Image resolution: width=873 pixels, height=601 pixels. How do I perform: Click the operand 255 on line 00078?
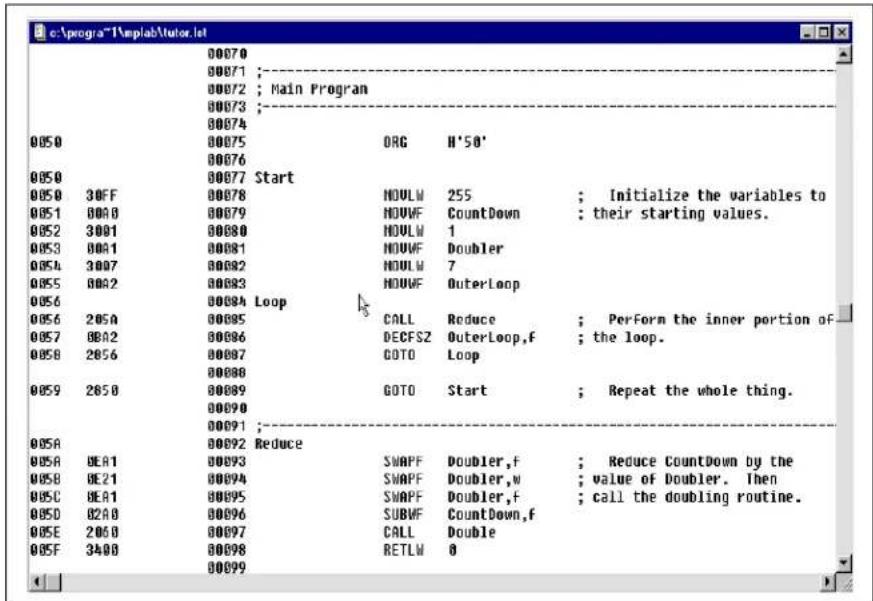pos(459,196)
